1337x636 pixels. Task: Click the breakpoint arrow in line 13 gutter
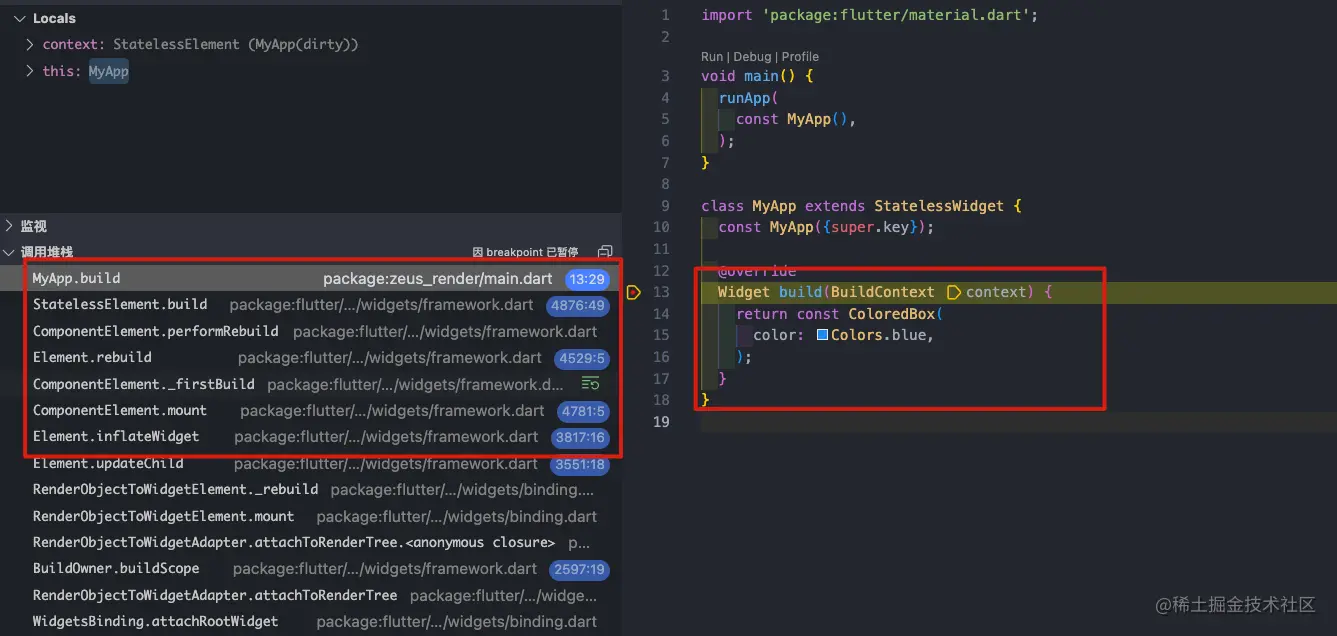(x=633, y=292)
